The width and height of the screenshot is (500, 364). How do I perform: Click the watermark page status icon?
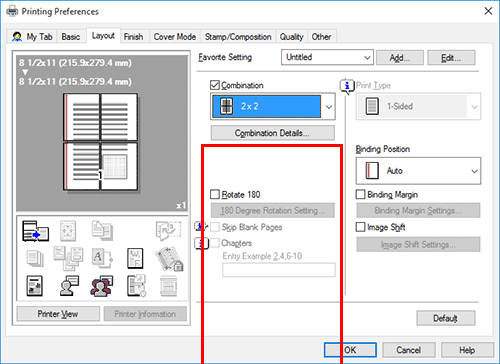[x=135, y=258]
